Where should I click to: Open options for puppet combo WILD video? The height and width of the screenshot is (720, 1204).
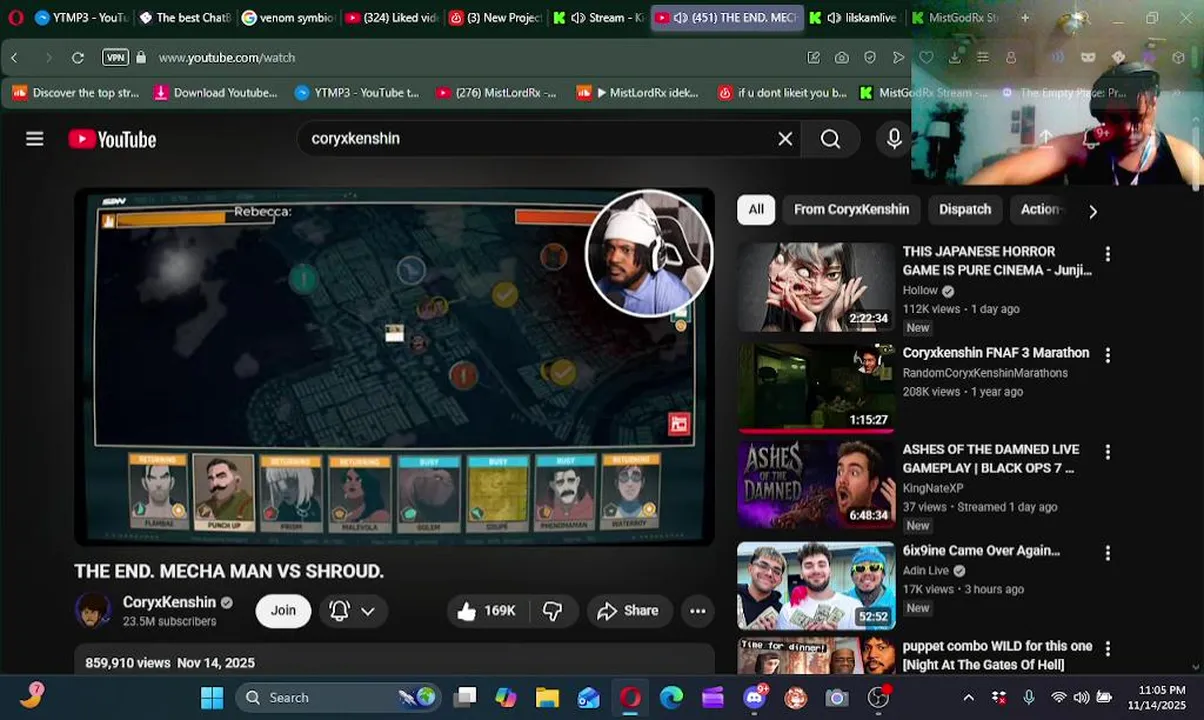tap(1107, 649)
